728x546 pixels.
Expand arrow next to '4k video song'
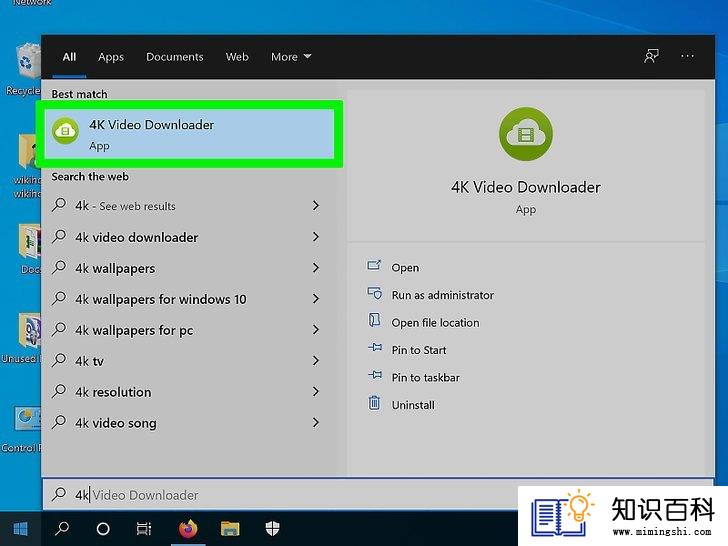coord(316,422)
